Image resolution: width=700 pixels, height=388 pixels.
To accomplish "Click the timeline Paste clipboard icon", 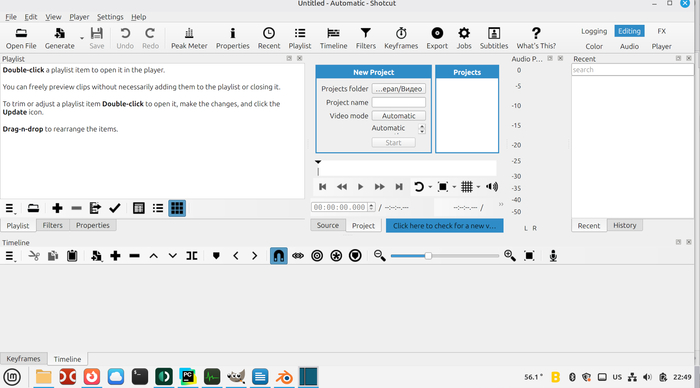I will 72,256.
